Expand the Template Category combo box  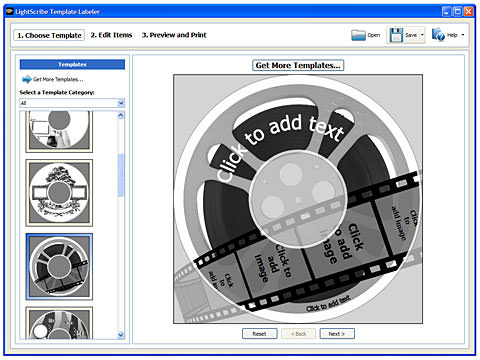tap(121, 103)
